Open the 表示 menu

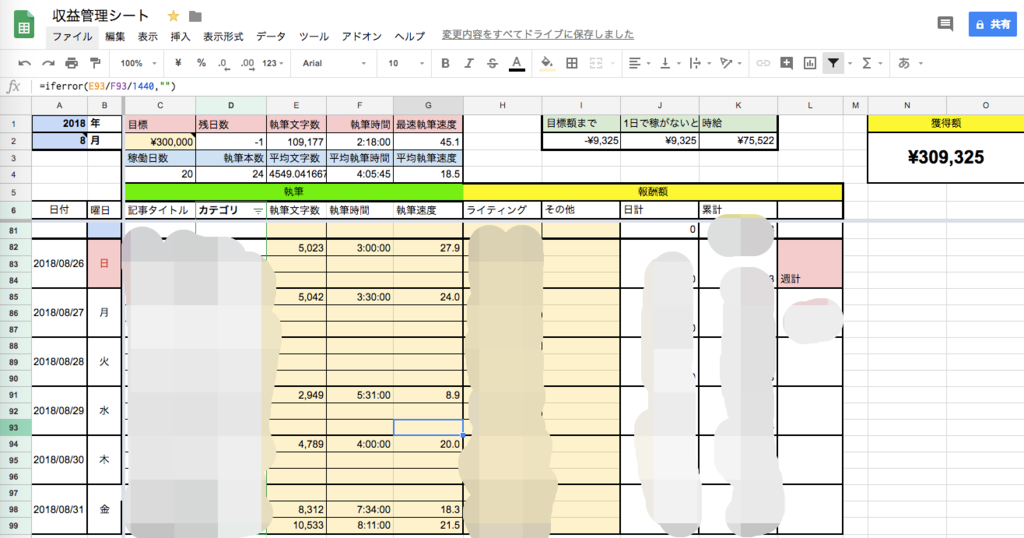pos(148,37)
